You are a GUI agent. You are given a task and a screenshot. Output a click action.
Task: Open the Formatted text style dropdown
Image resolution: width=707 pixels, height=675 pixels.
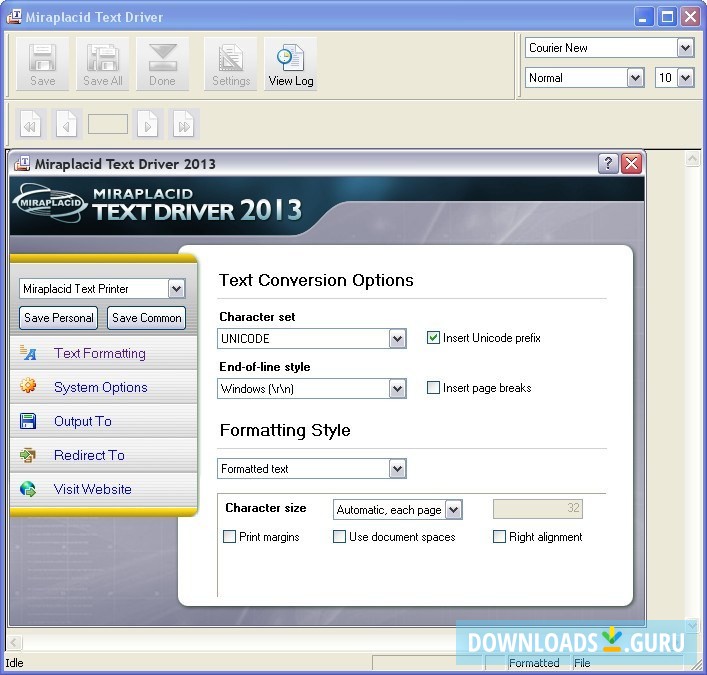point(397,469)
